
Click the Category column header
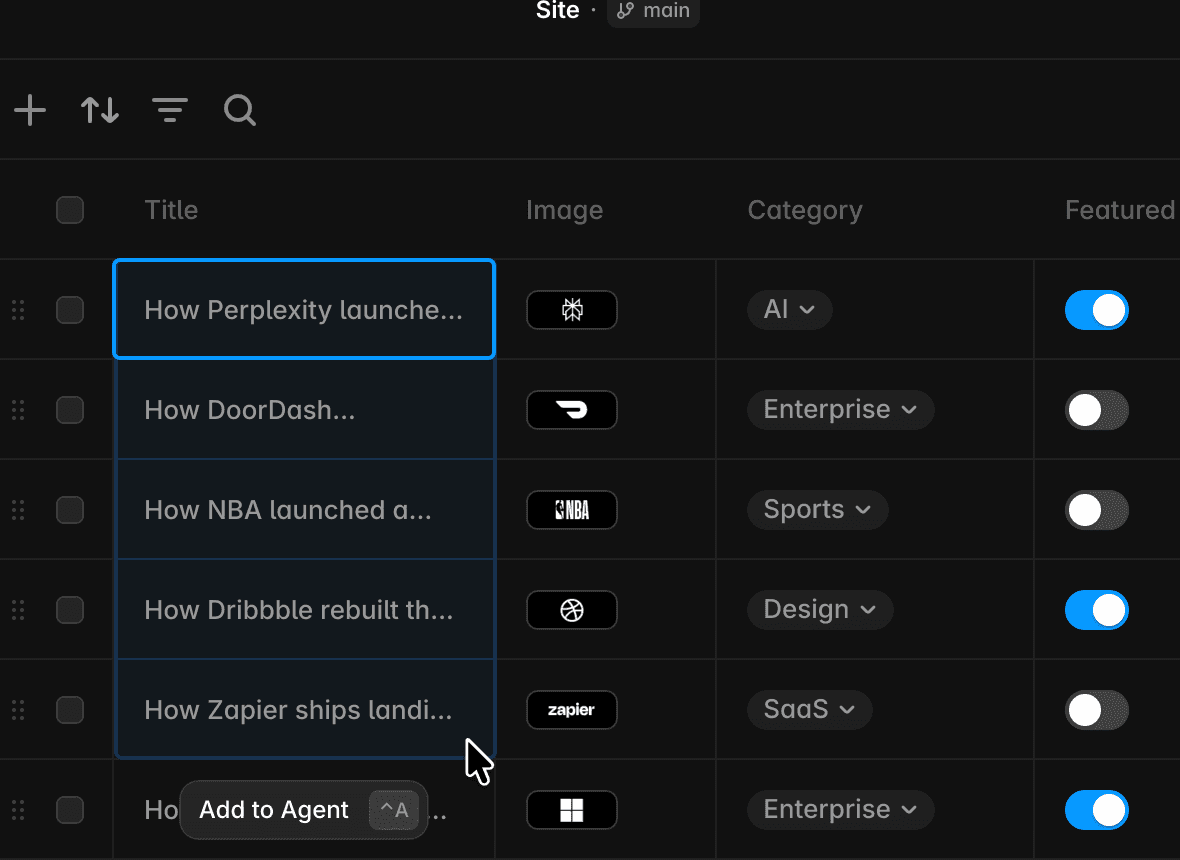[x=805, y=210]
